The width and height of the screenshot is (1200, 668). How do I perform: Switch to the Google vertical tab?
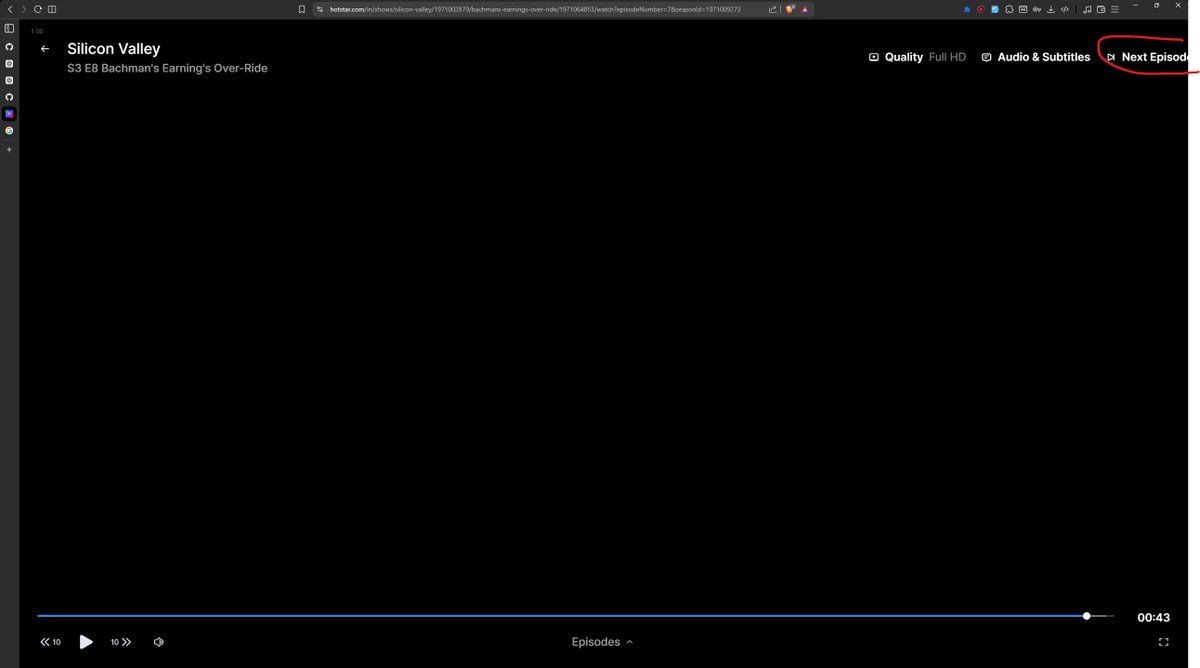tap(9, 130)
